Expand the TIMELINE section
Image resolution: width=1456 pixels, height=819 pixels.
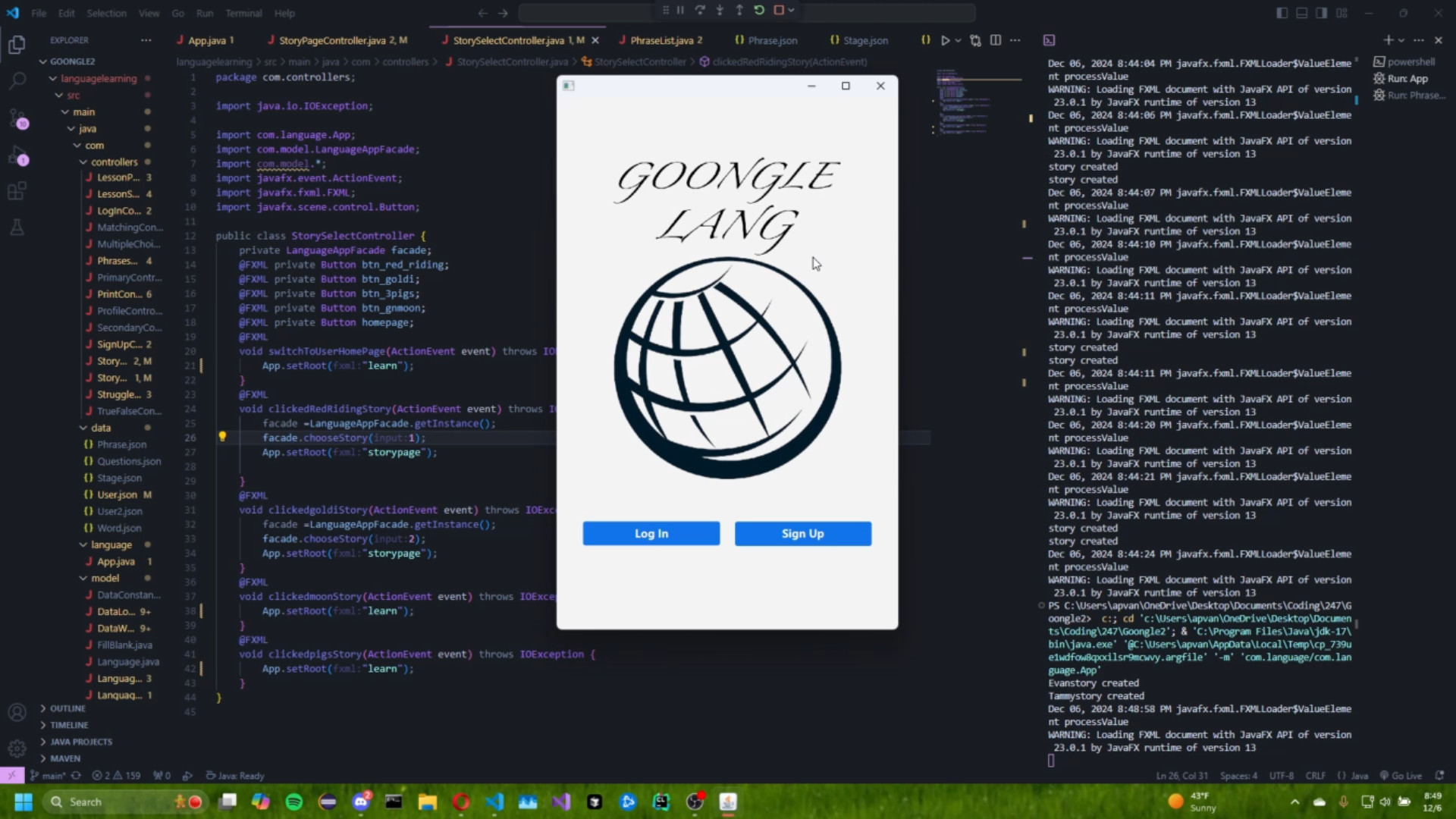point(68,725)
